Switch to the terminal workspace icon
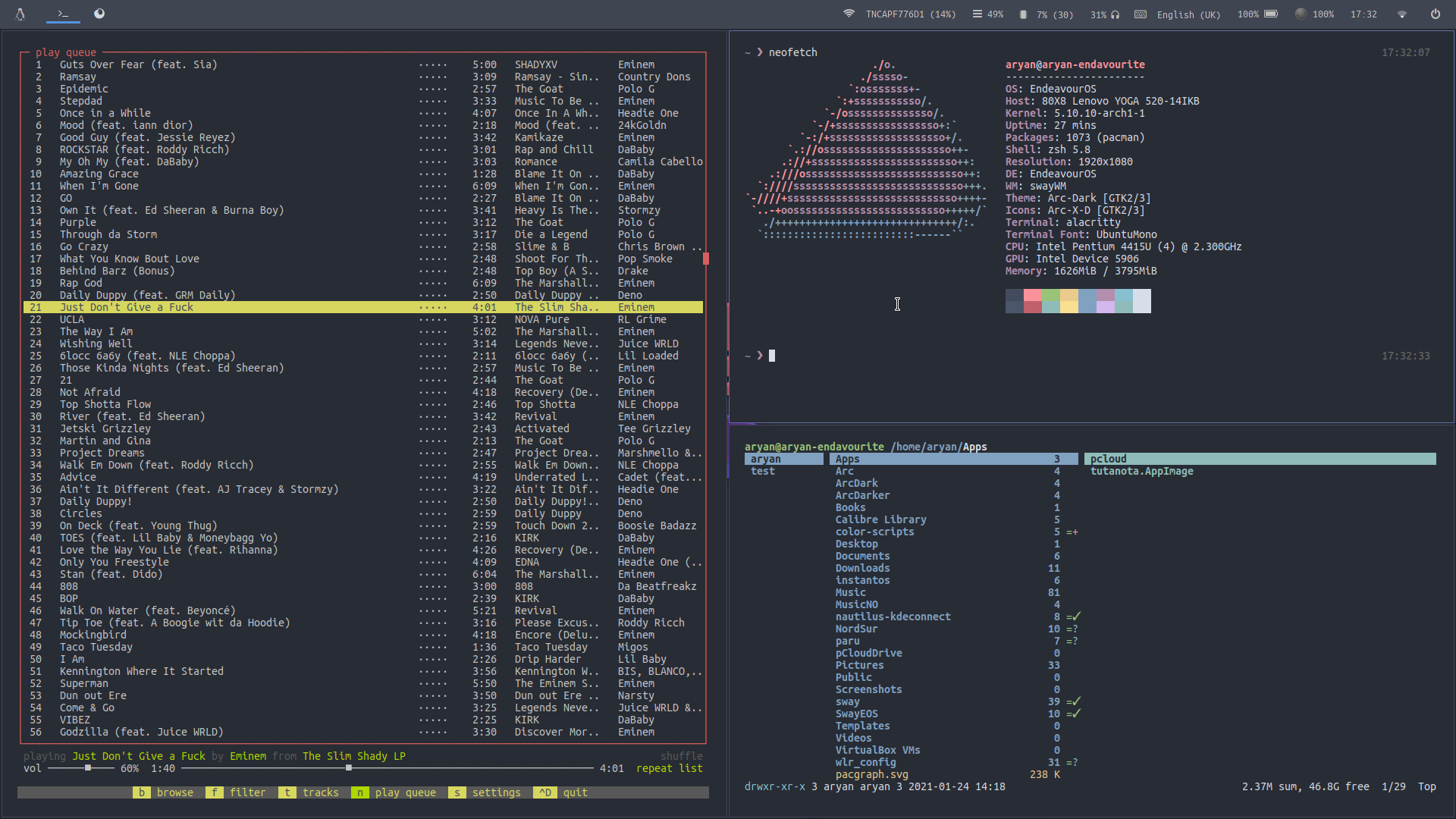This screenshot has height=819, width=1456. pyautogui.click(x=63, y=14)
